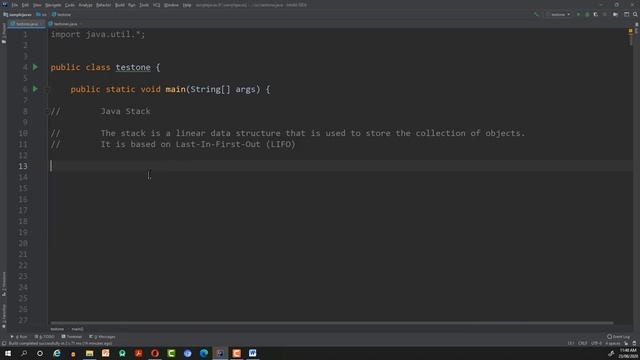This screenshot has height=360, width=640.
Task: Click the horizontal editor scrollbar
Action: tap(331, 323)
